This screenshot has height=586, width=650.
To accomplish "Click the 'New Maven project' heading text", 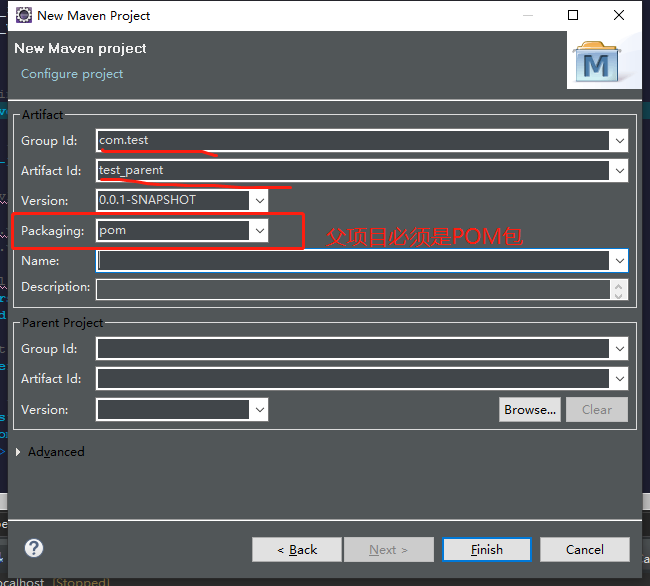I will click(x=80, y=48).
